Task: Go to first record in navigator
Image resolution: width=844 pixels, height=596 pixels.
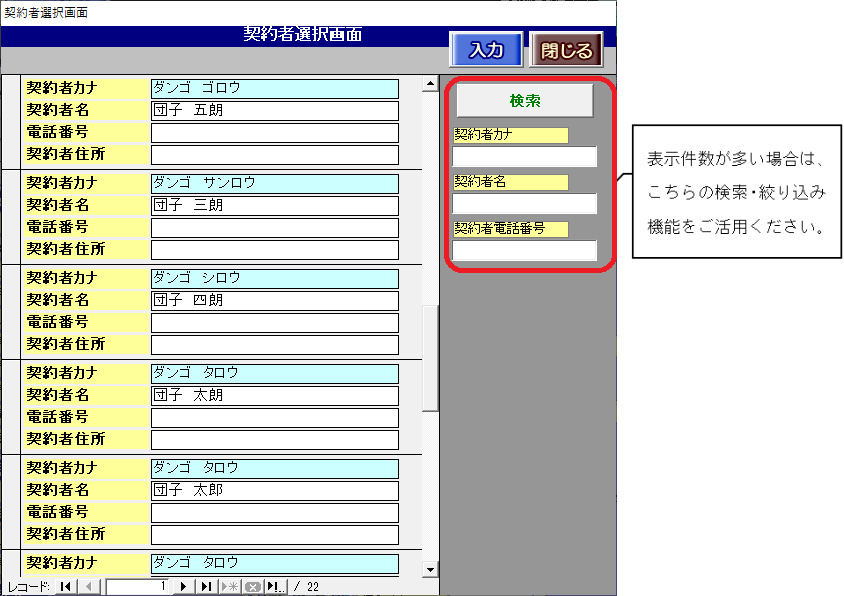Action: (x=66, y=587)
